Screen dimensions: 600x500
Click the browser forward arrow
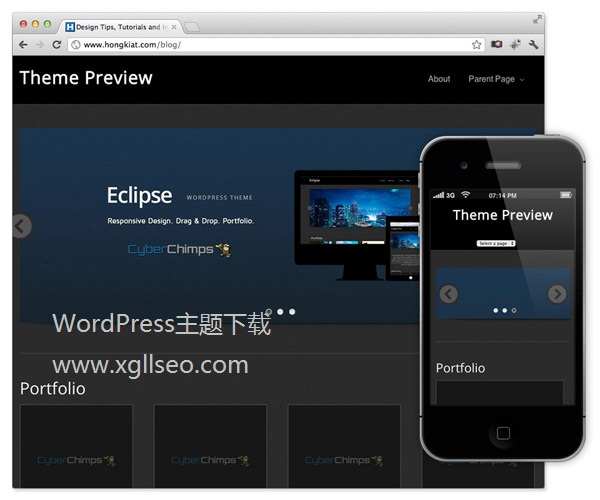(39, 45)
